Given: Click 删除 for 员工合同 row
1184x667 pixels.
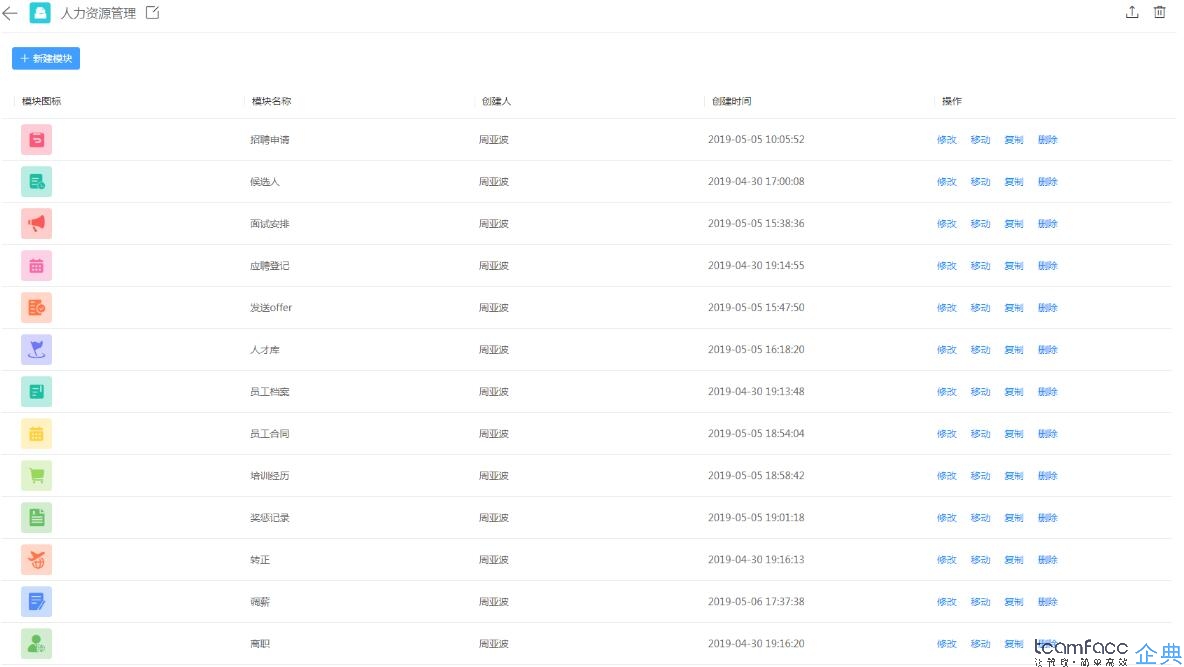Looking at the screenshot, I should (1048, 434).
